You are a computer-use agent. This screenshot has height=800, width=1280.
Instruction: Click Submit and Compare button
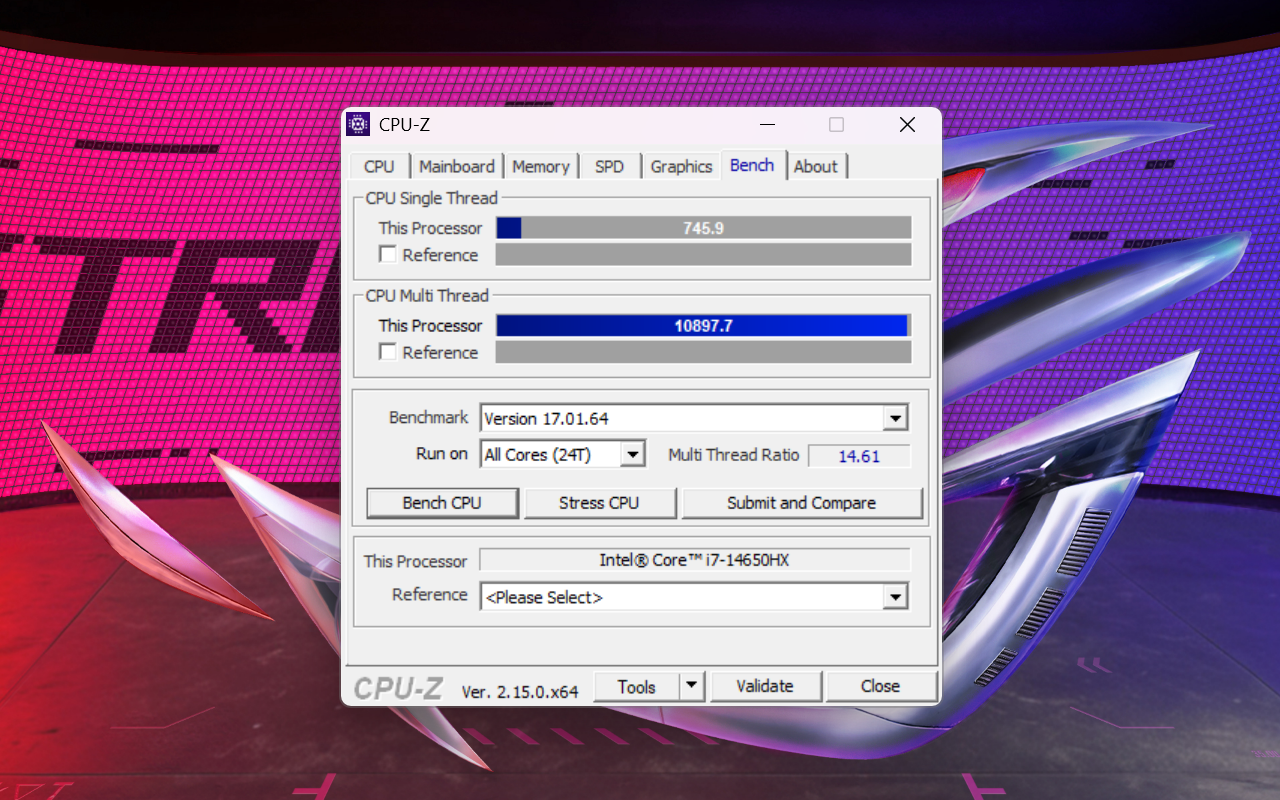tap(801, 503)
